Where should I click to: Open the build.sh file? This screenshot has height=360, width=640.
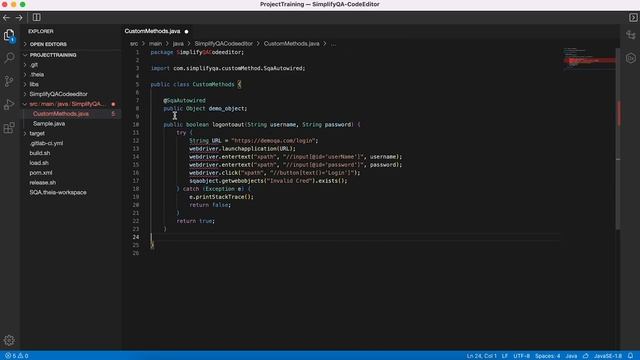click(40, 153)
